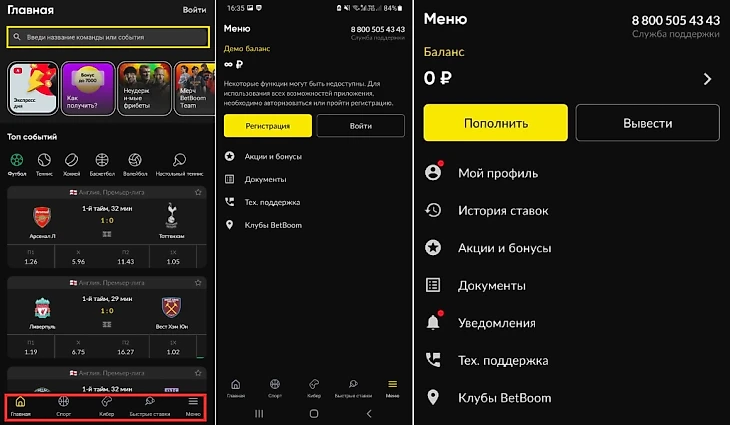Click the team or event search field
Screen dimensions: 730x425
coord(108,37)
